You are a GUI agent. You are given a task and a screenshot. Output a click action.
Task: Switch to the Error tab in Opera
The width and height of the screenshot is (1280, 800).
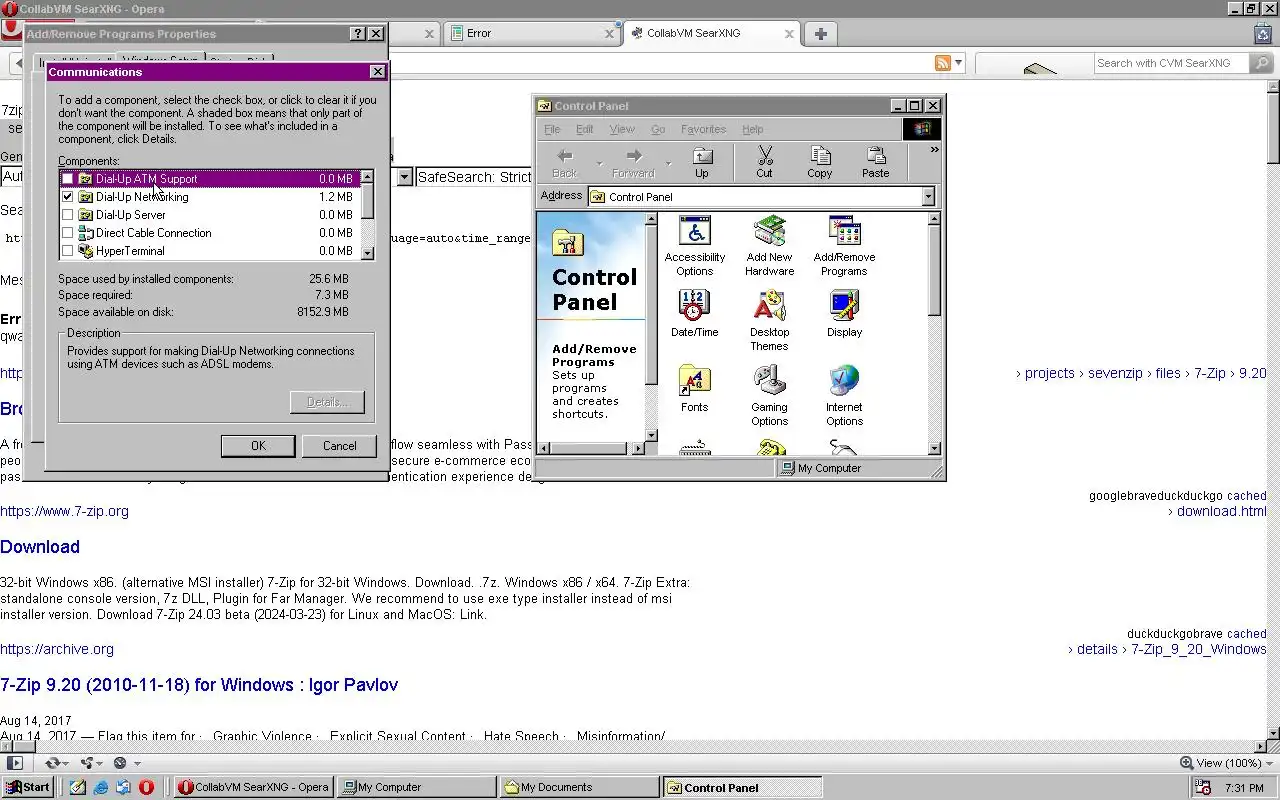(x=530, y=33)
